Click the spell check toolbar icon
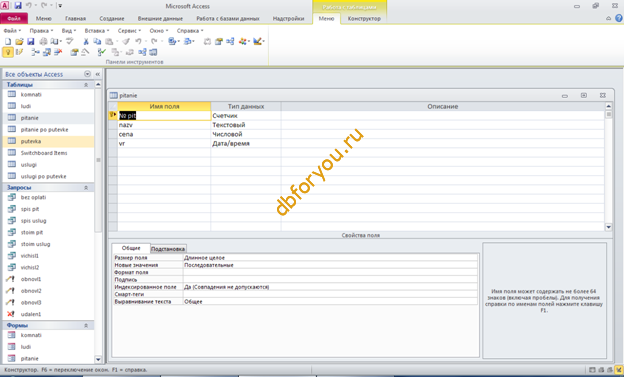Viewport: 624px width, 377px height. 70,41
